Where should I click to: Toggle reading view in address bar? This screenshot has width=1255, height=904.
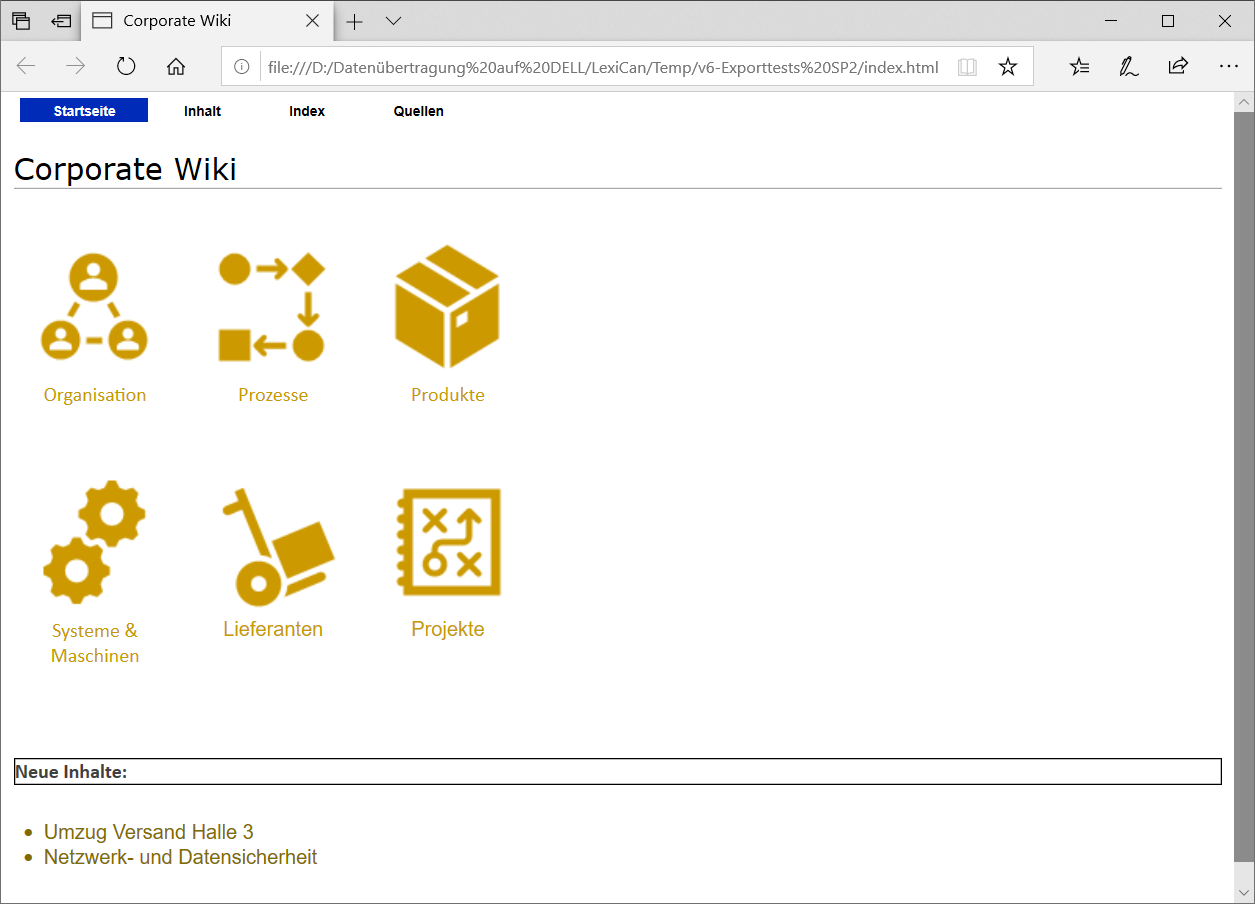pyautogui.click(x=966, y=67)
